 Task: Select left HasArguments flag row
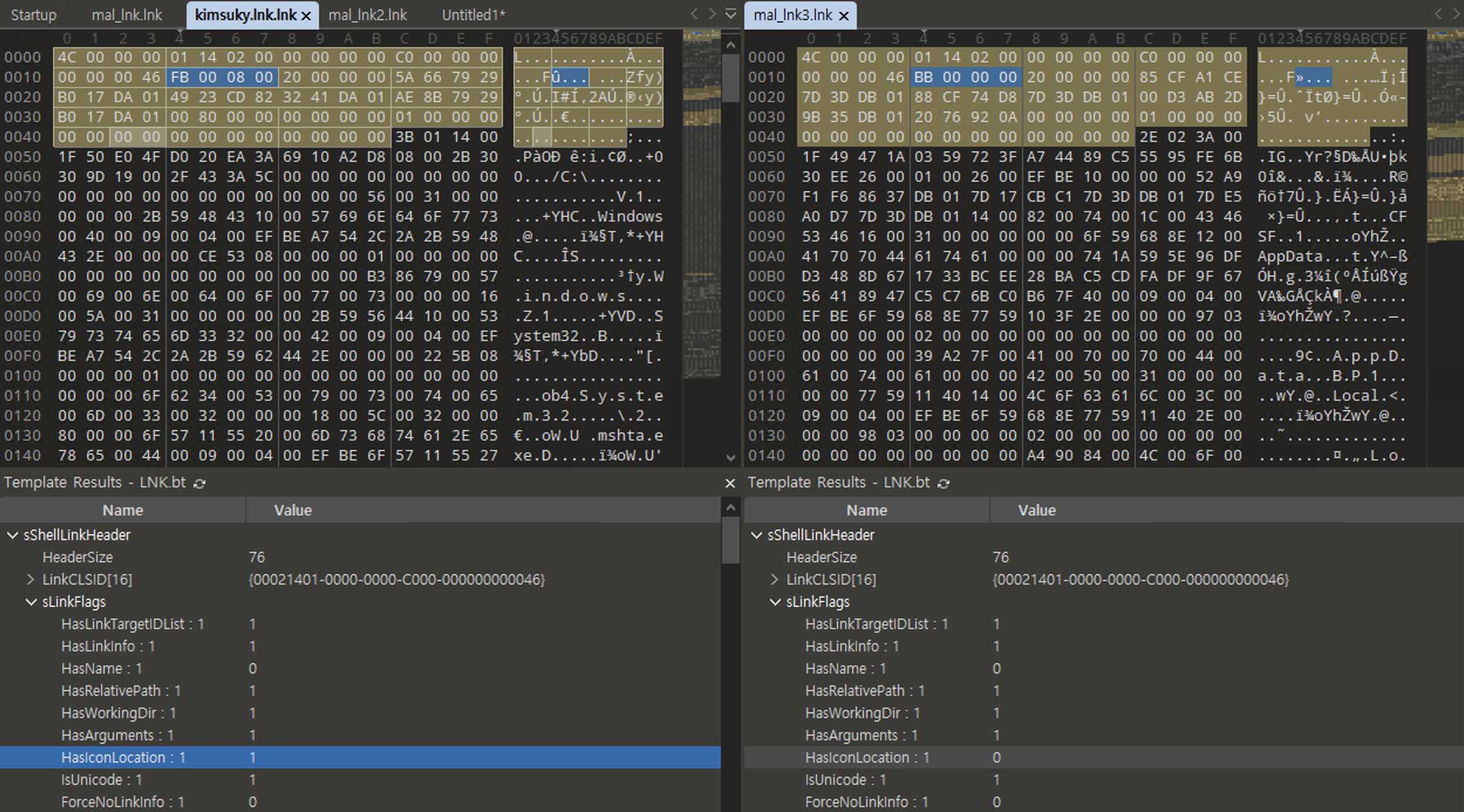click(117, 735)
